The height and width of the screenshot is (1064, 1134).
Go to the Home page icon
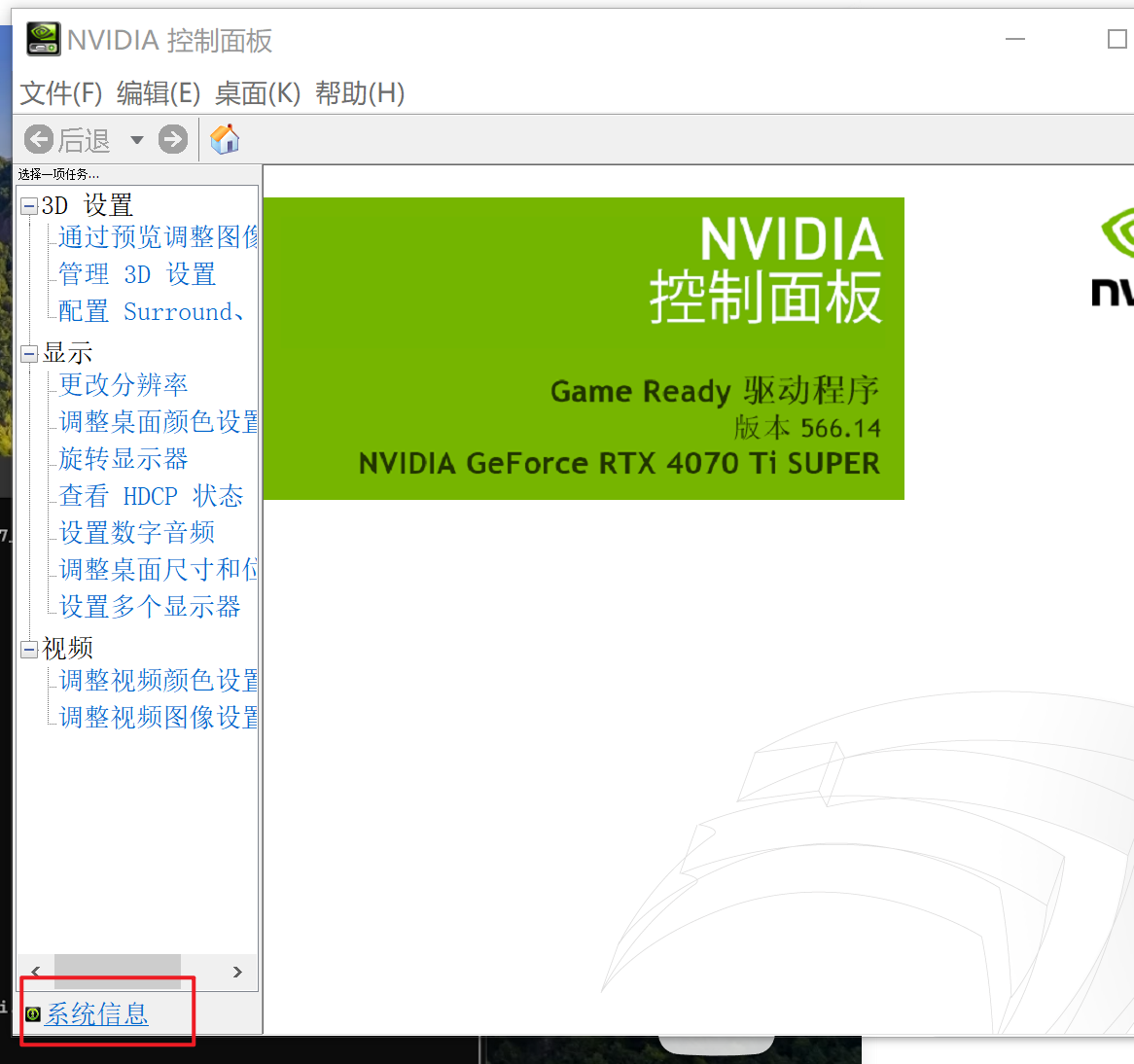pyautogui.click(x=225, y=139)
